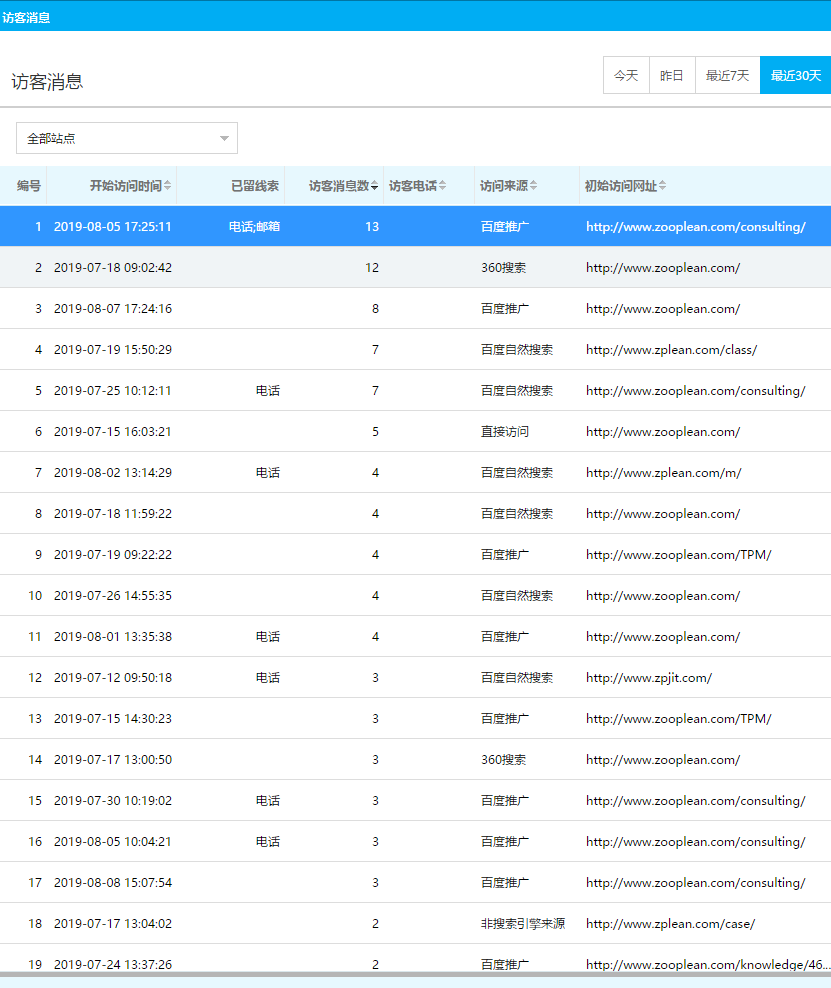Image resolution: width=831 pixels, height=988 pixels.
Task: Click sort icon beside 访客消息数 header
Action: 375,186
